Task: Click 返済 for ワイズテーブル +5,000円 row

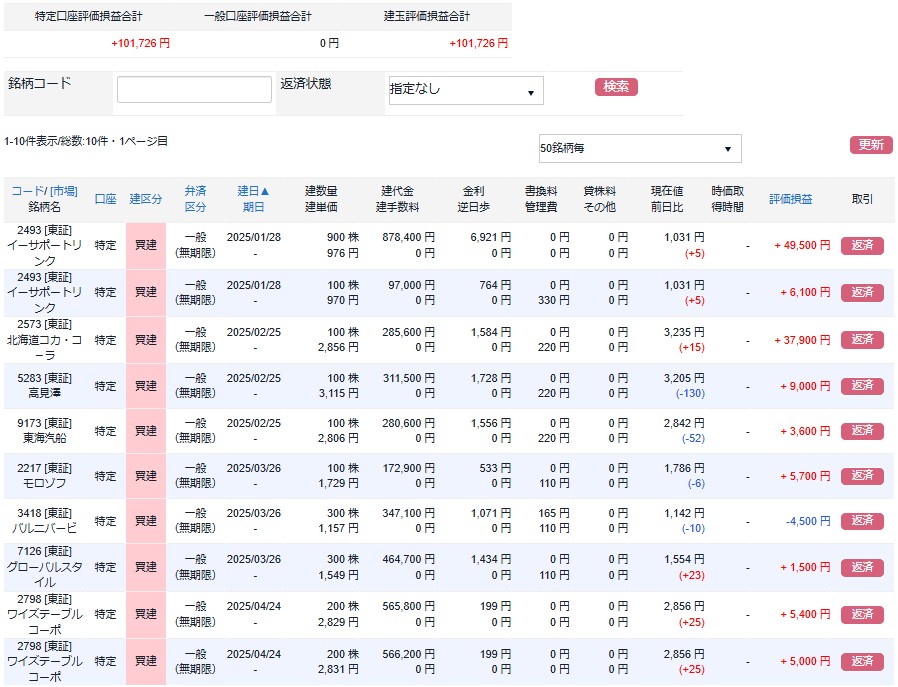Action: (x=862, y=661)
